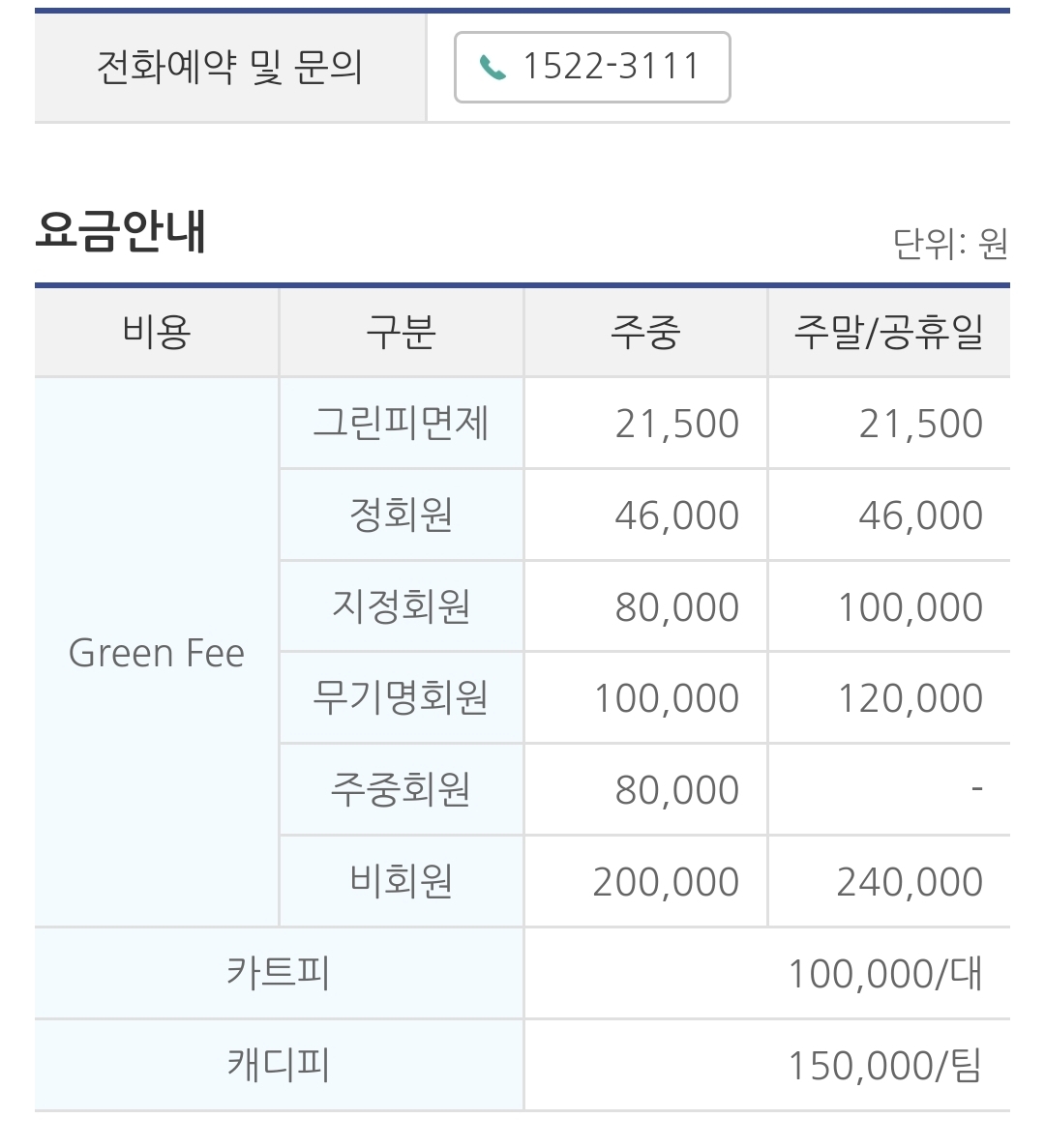The width and height of the screenshot is (1045, 1148).
Task: Click the 비용 column header
Action: point(156,332)
